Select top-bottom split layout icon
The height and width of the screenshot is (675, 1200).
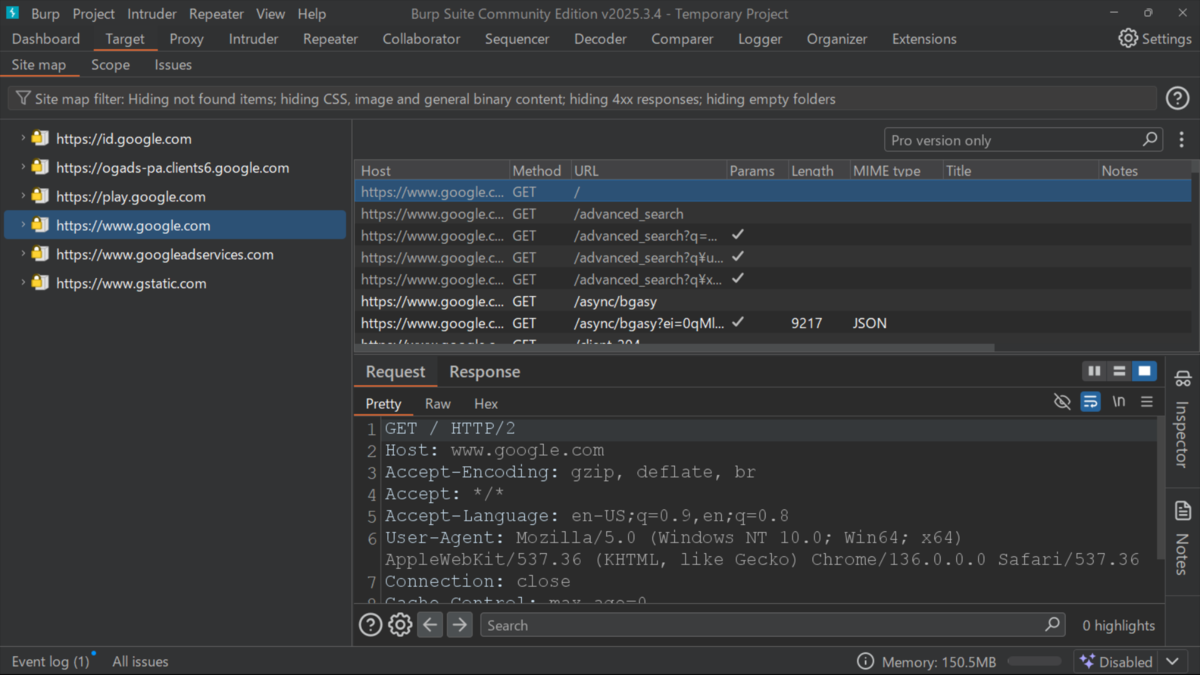pos(1119,371)
